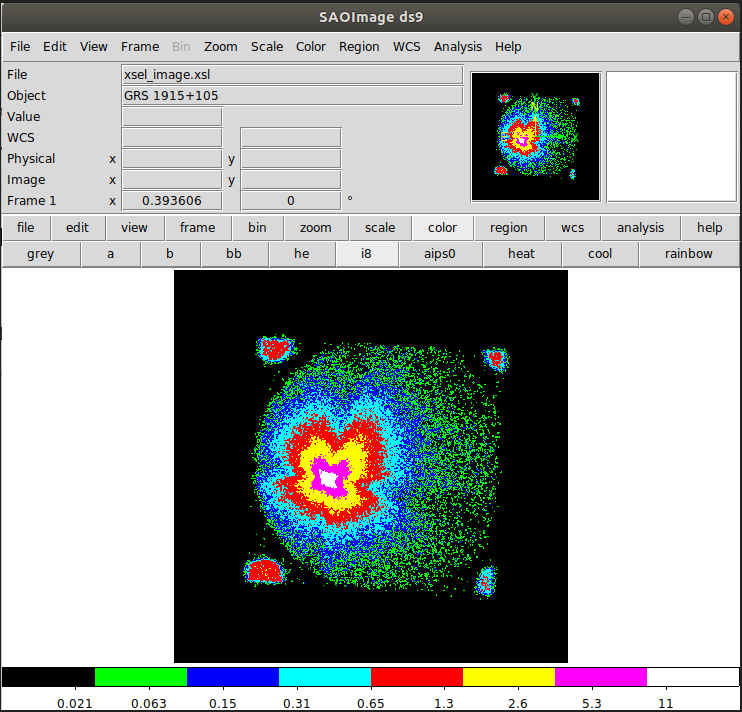Click the Frame 1 zoom value 0.393606
Image resolution: width=742 pixels, height=712 pixels.
pos(172,201)
